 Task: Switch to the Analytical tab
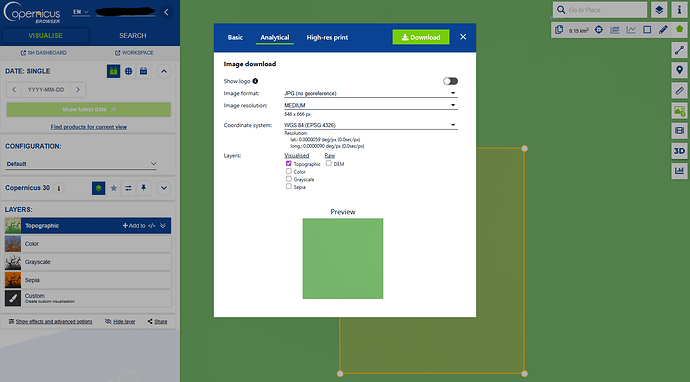click(275, 37)
